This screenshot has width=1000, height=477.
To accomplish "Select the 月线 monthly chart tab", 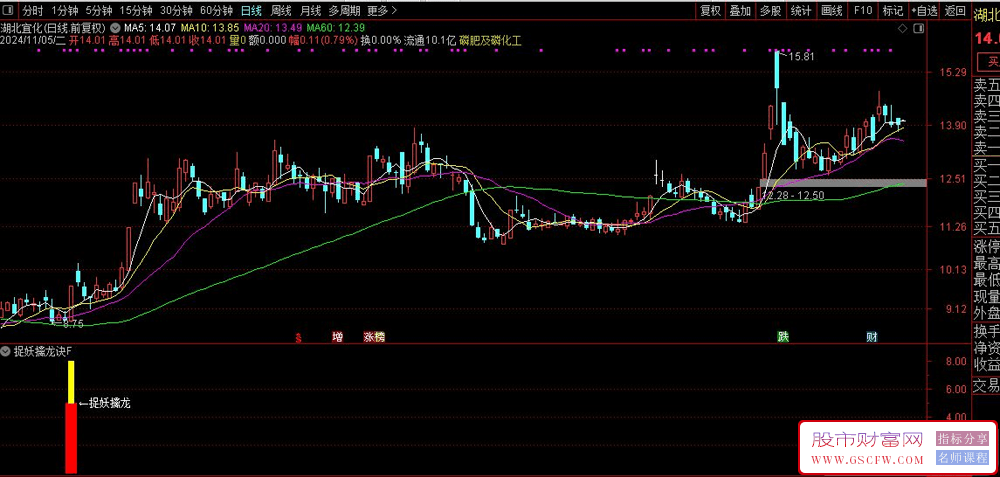I will 310,10.
